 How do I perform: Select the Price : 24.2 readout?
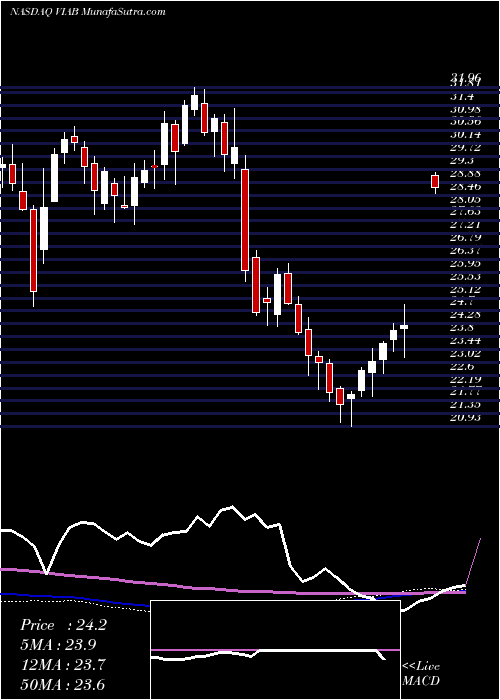point(63,625)
